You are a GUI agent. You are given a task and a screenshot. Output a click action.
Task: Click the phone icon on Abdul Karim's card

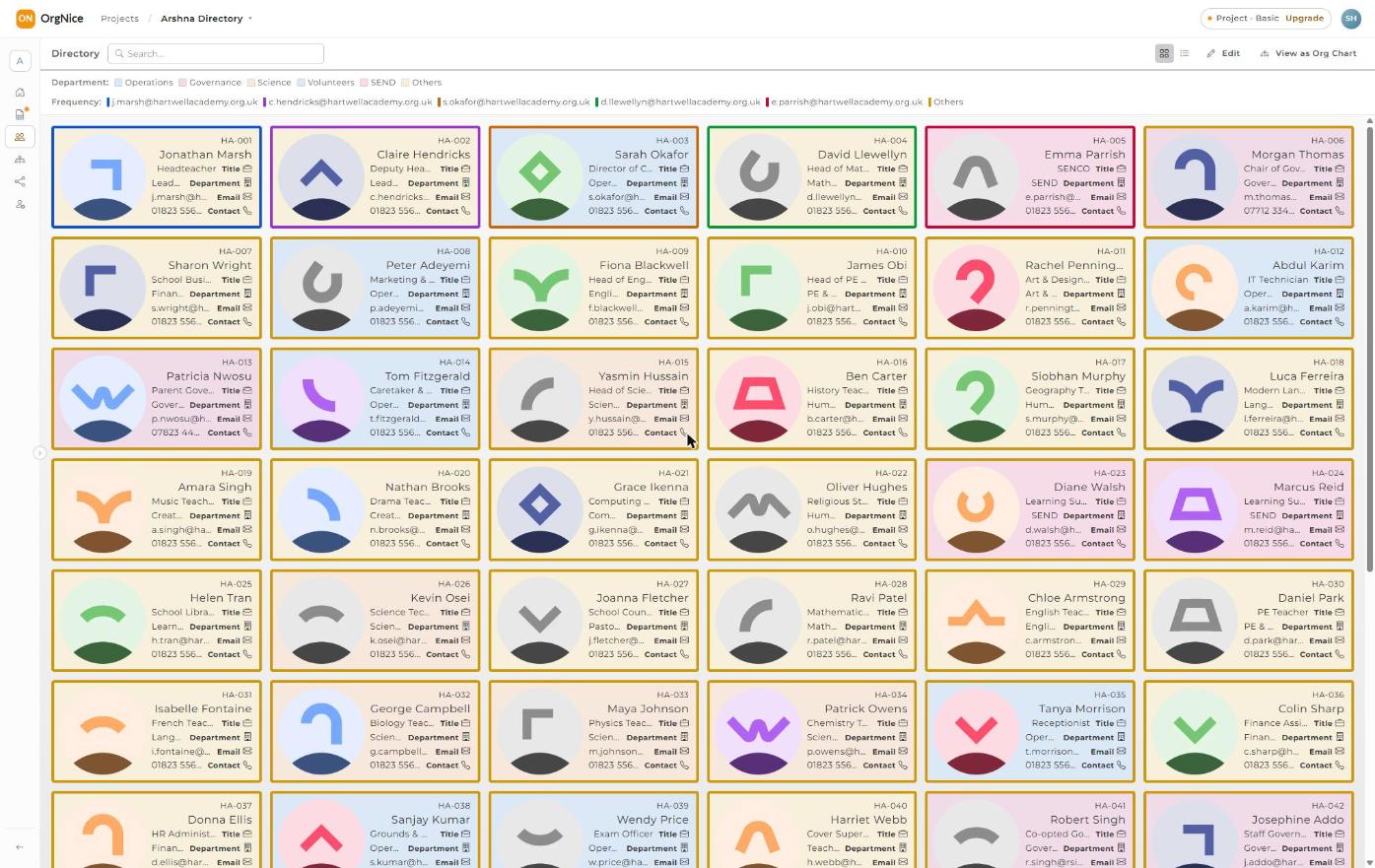click(x=1341, y=321)
